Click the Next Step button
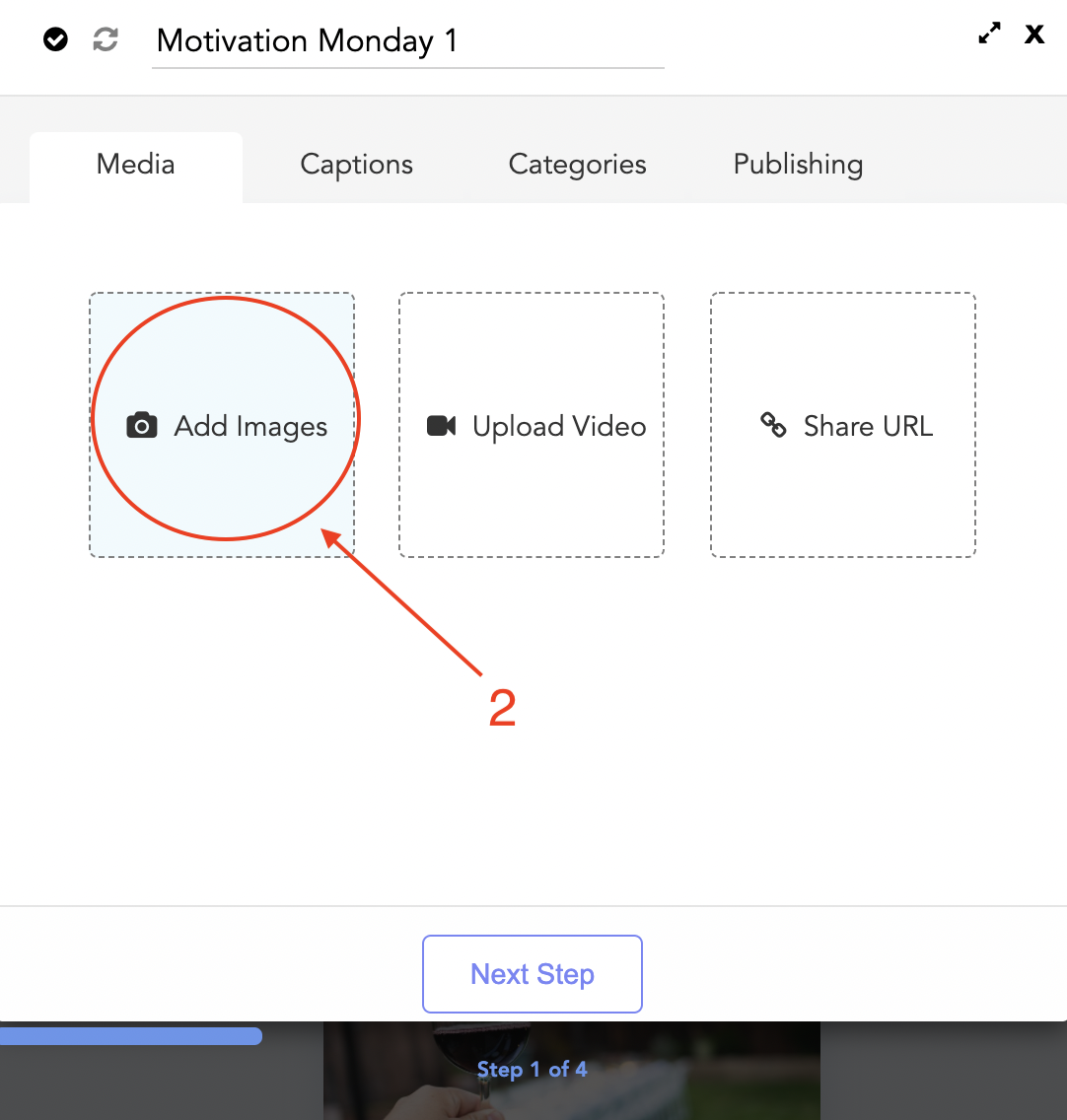Screen dimensions: 1067x1120 532,974
